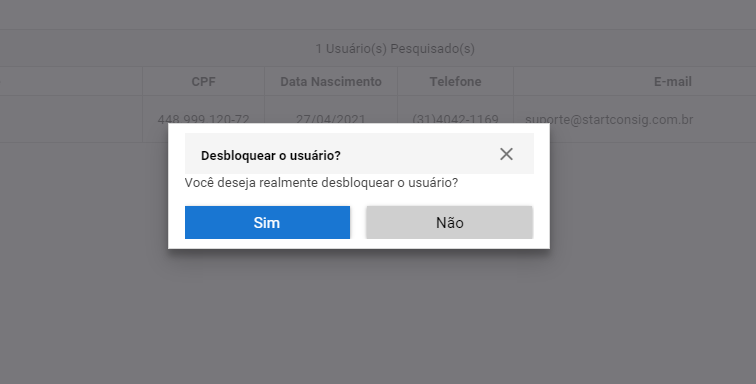Select the Data Nascimento column header
The width and height of the screenshot is (756, 384).
tap(331, 82)
